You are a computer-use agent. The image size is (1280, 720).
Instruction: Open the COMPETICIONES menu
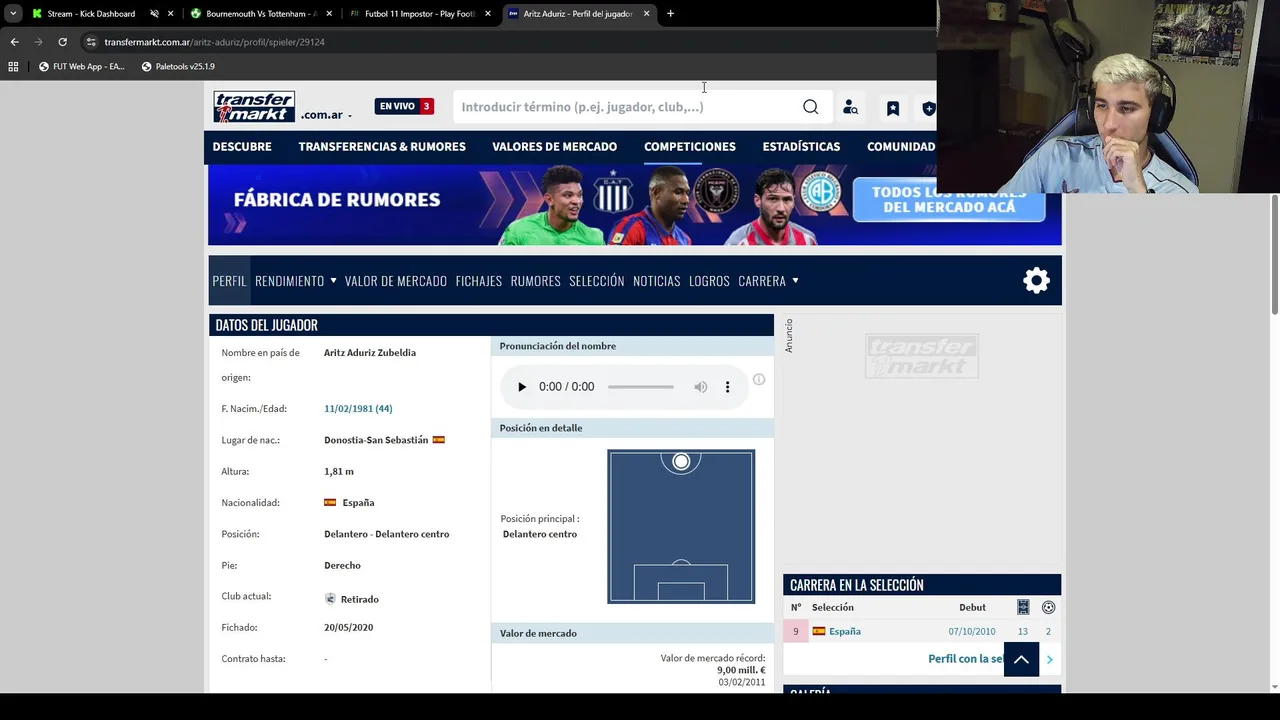click(690, 147)
